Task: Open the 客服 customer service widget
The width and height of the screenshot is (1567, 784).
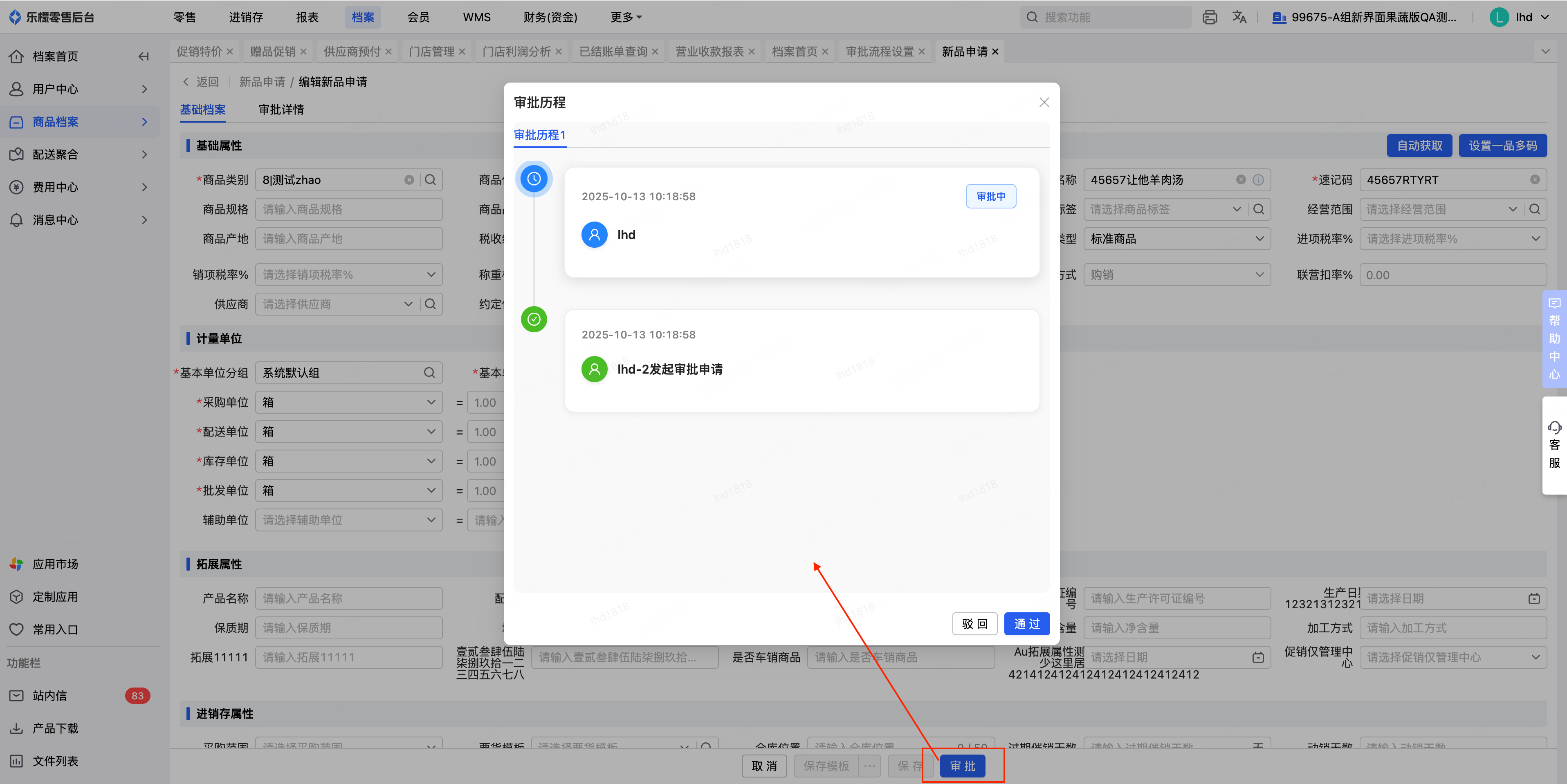Action: (x=1554, y=445)
